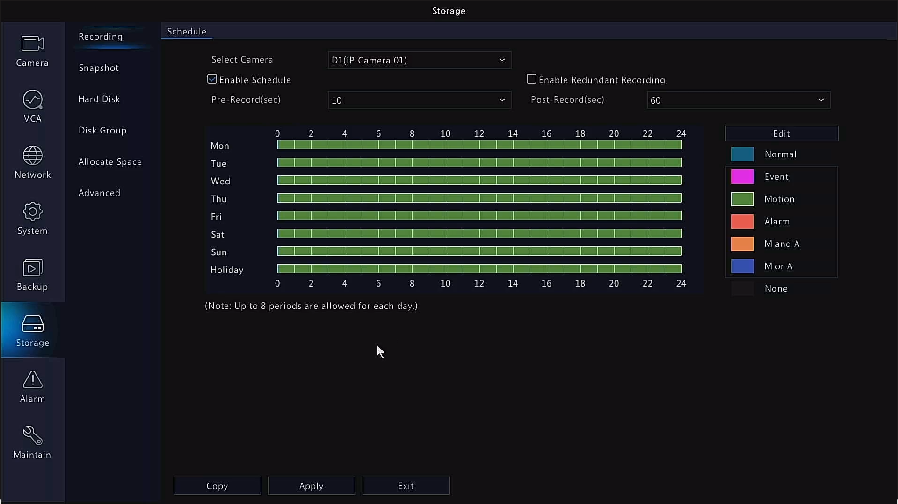The width and height of the screenshot is (898, 504).
Task: Open the Post-Record seconds dropdown
Action: tap(738, 100)
